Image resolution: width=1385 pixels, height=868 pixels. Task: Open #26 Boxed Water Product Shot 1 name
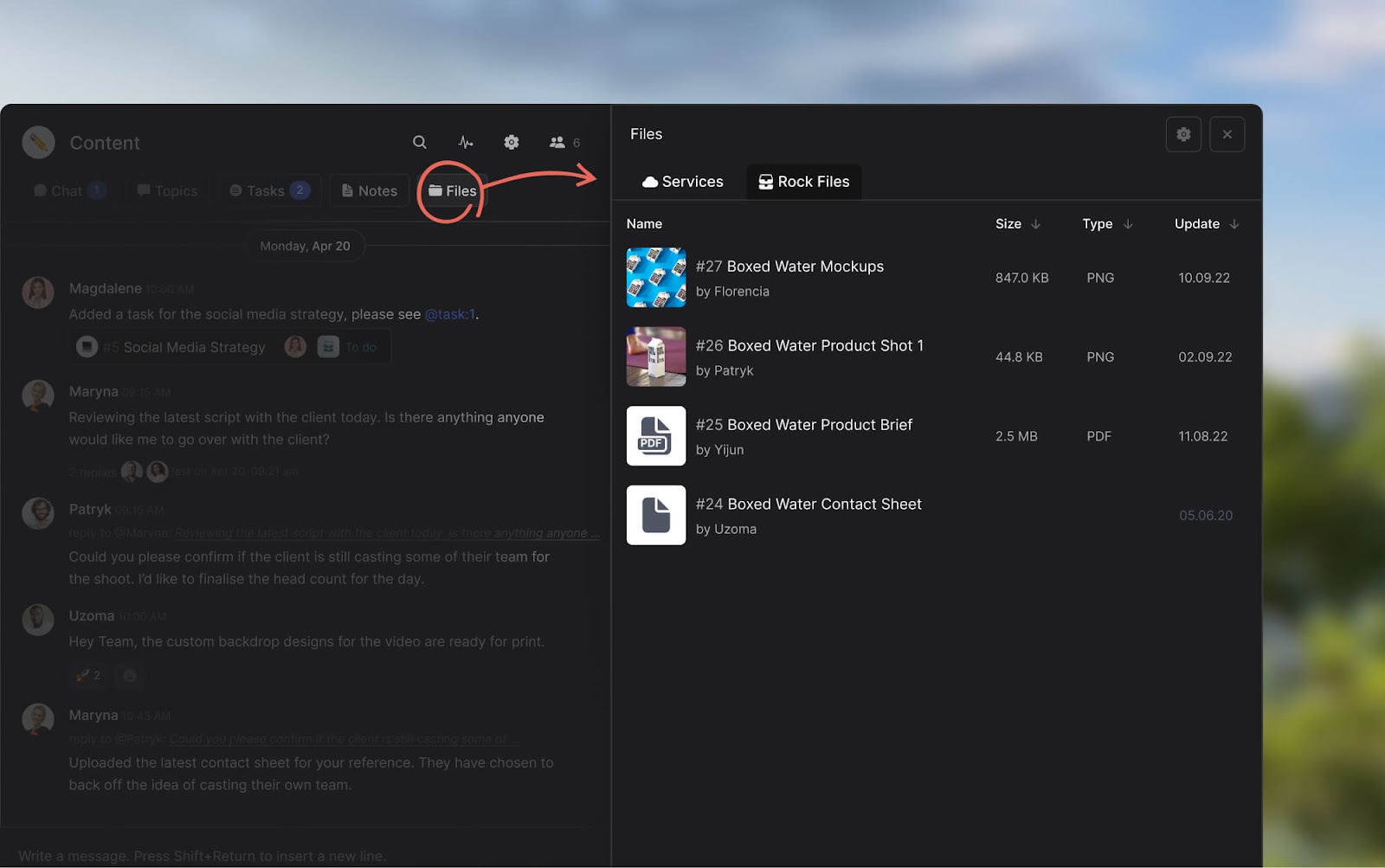(x=809, y=345)
